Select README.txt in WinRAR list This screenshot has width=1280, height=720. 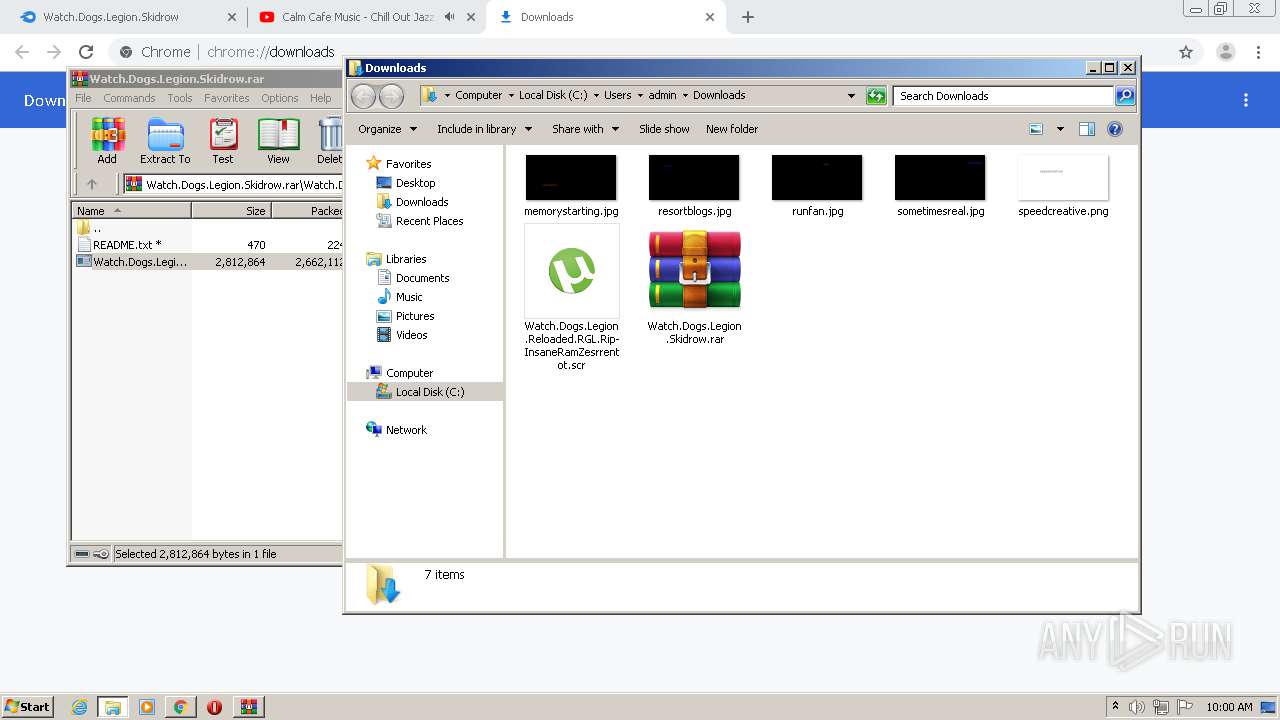pyautogui.click(x=127, y=245)
